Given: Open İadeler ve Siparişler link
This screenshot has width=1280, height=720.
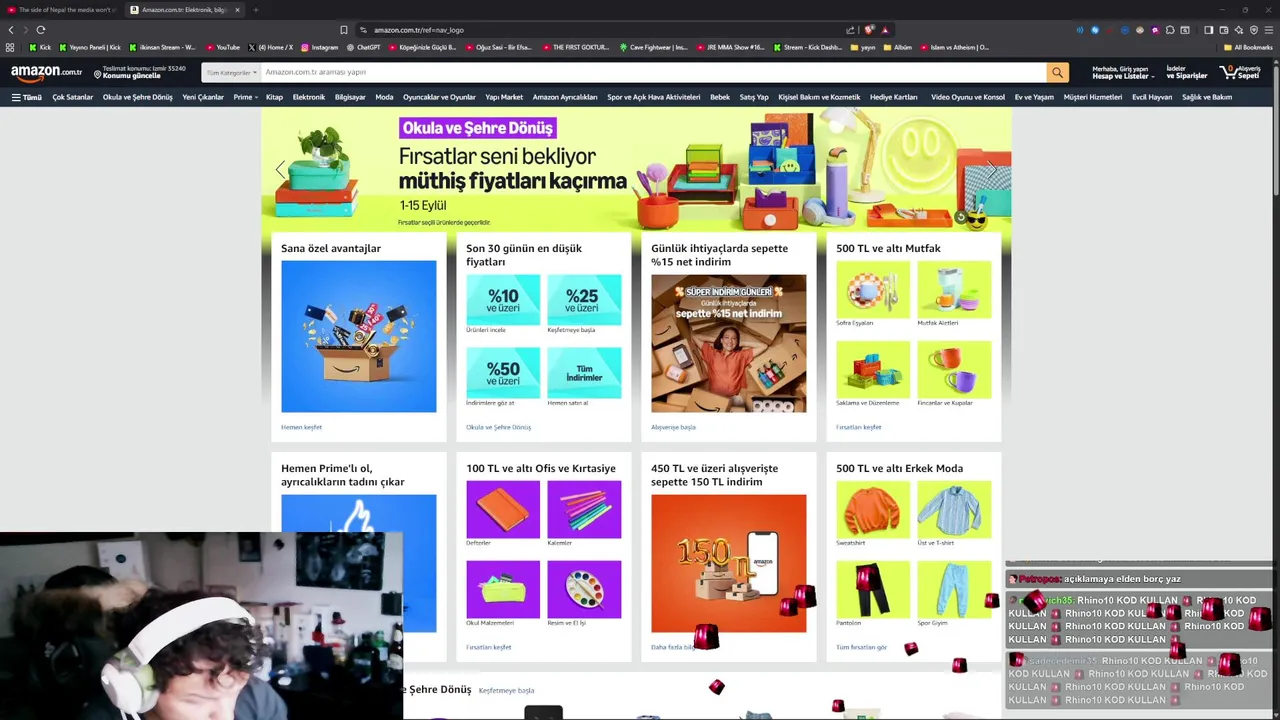Looking at the screenshot, I should click(x=1187, y=72).
